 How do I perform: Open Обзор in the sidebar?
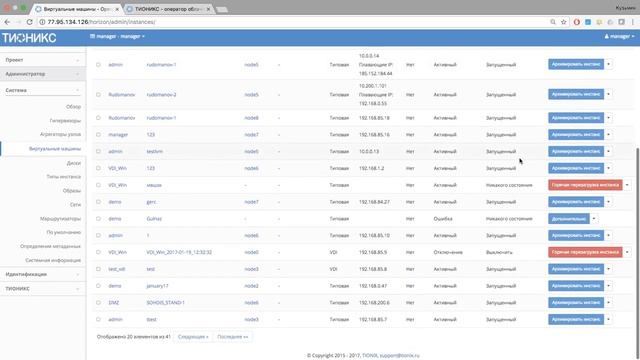coord(73,107)
